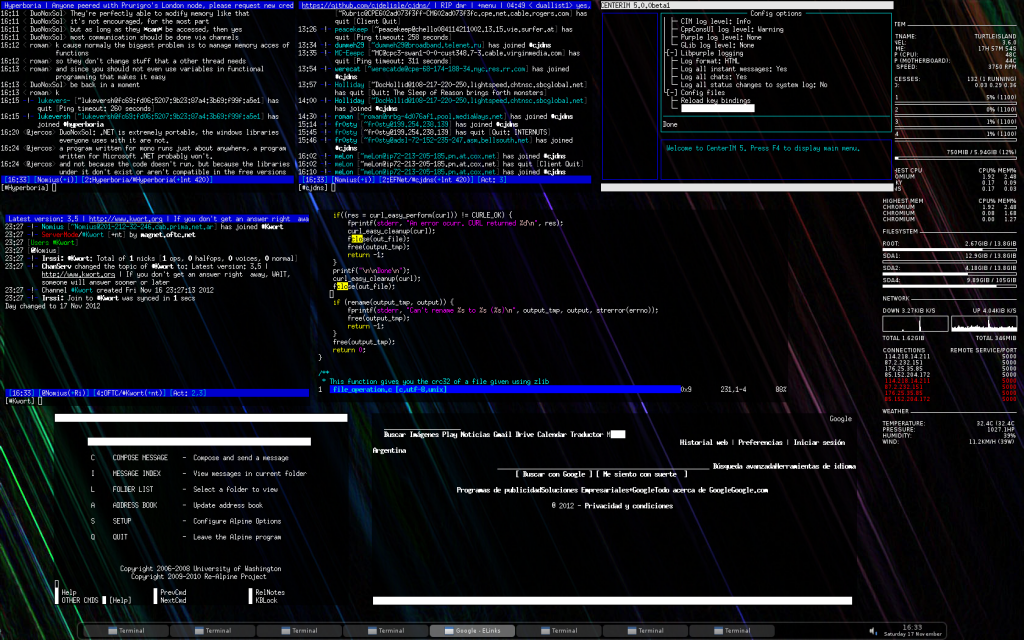Toggle 'Log all instant messages' setting
The width and height of the screenshot is (1024, 640).
(731, 68)
